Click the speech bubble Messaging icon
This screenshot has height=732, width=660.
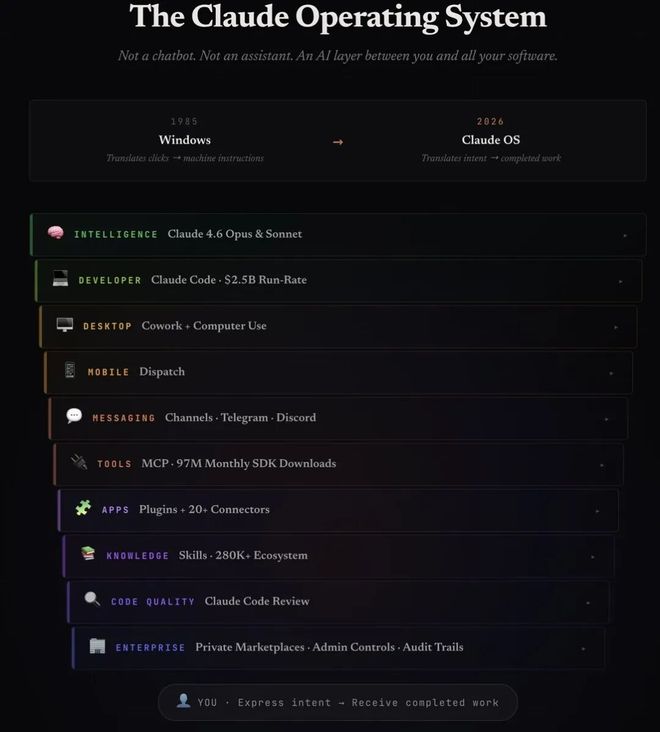click(x=74, y=416)
